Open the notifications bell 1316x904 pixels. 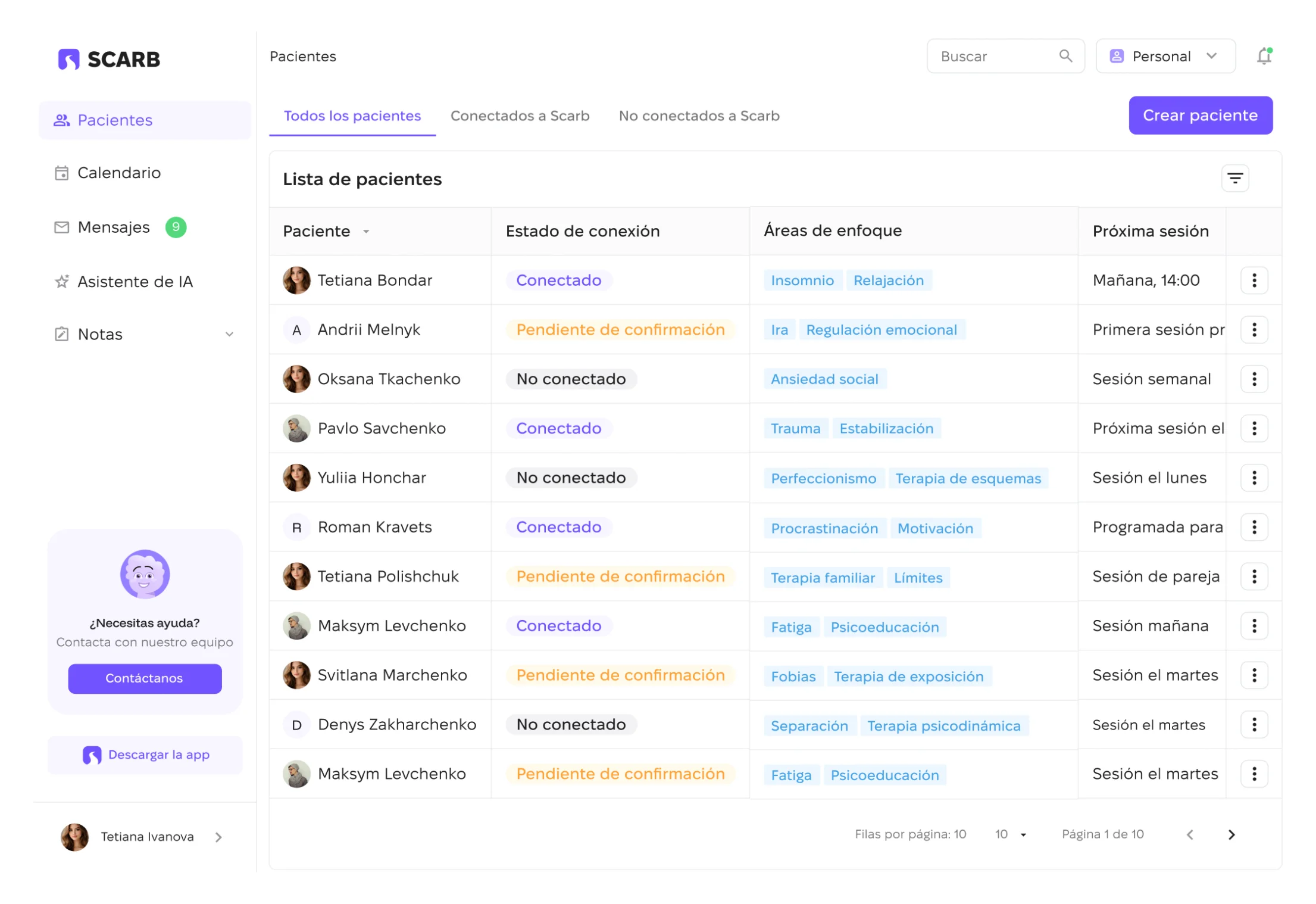[x=1264, y=56]
